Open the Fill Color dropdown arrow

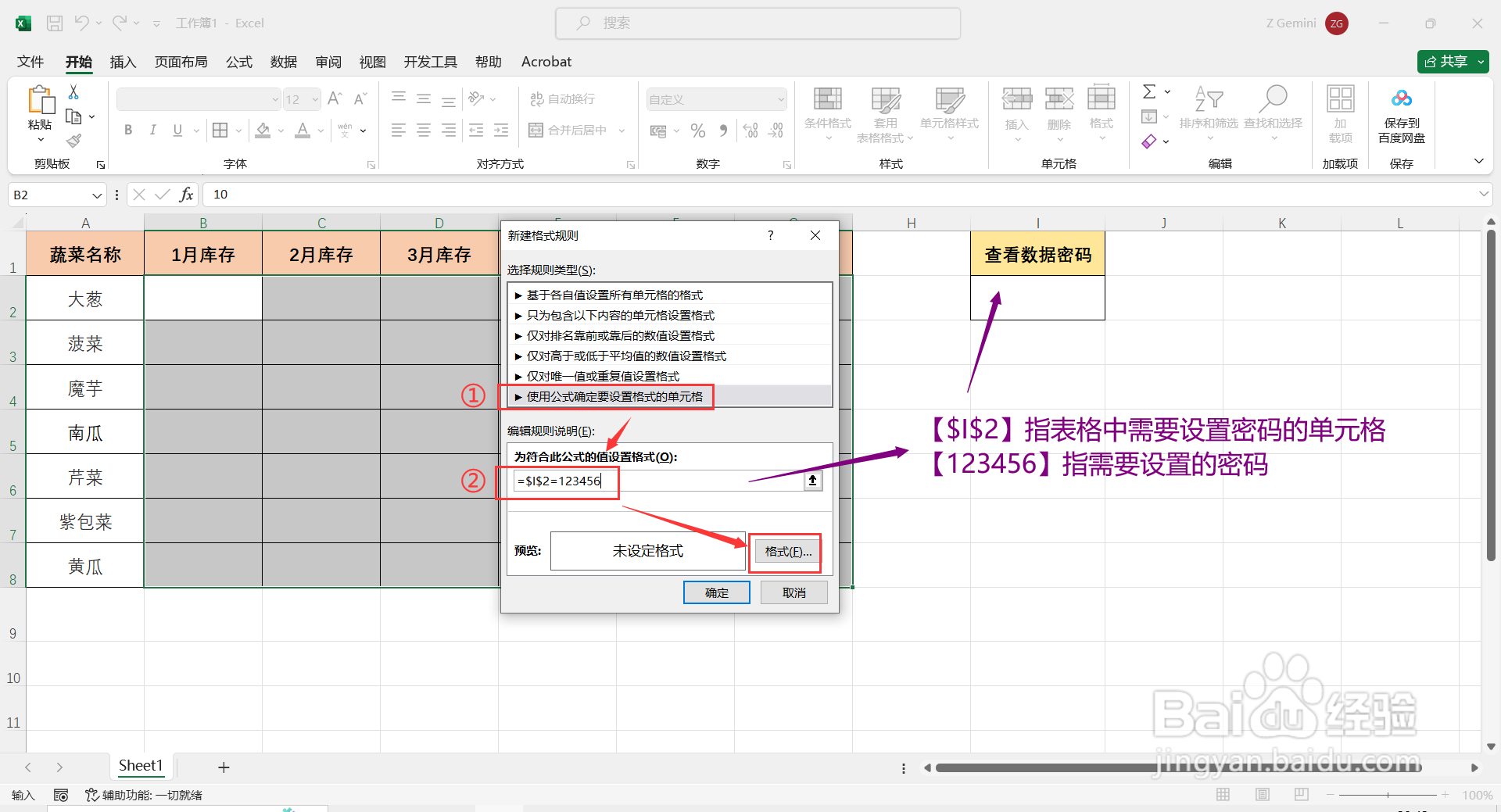[x=281, y=131]
